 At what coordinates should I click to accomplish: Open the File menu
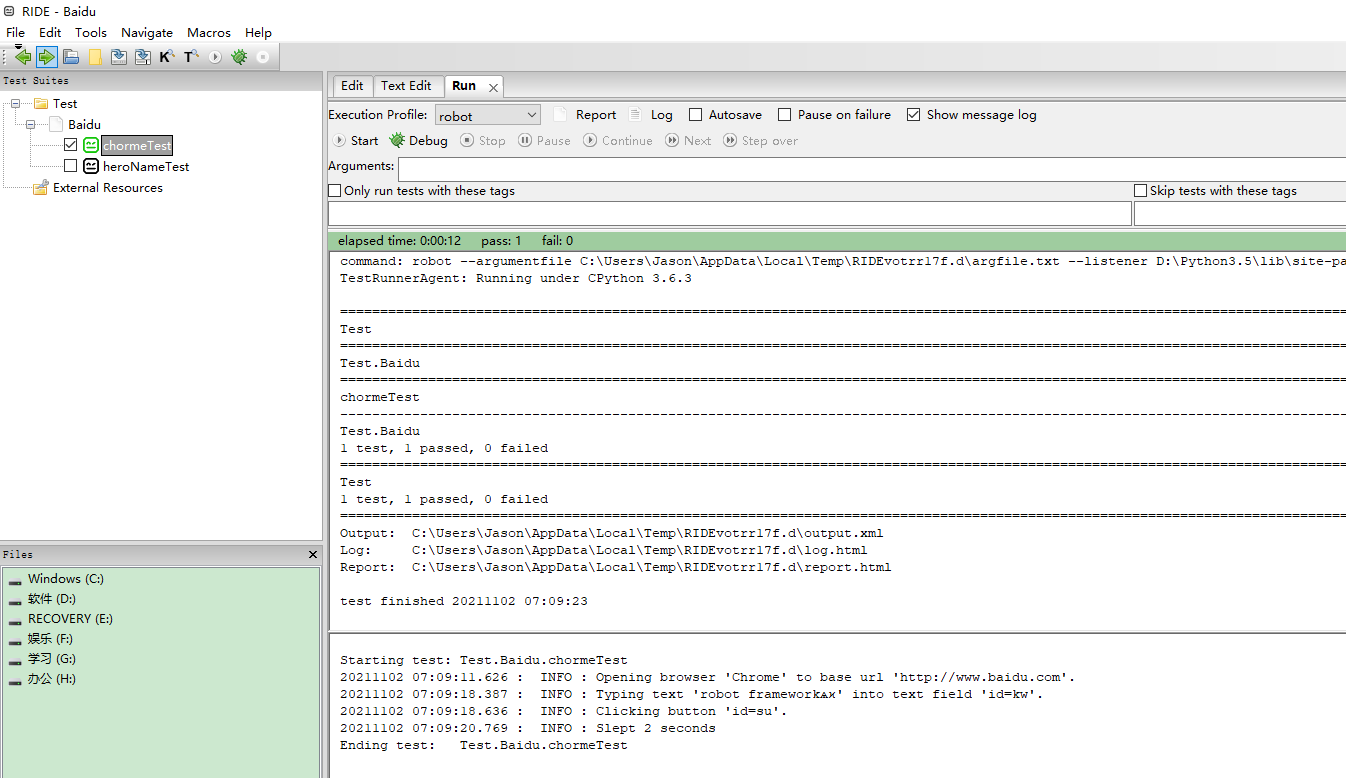[x=15, y=33]
